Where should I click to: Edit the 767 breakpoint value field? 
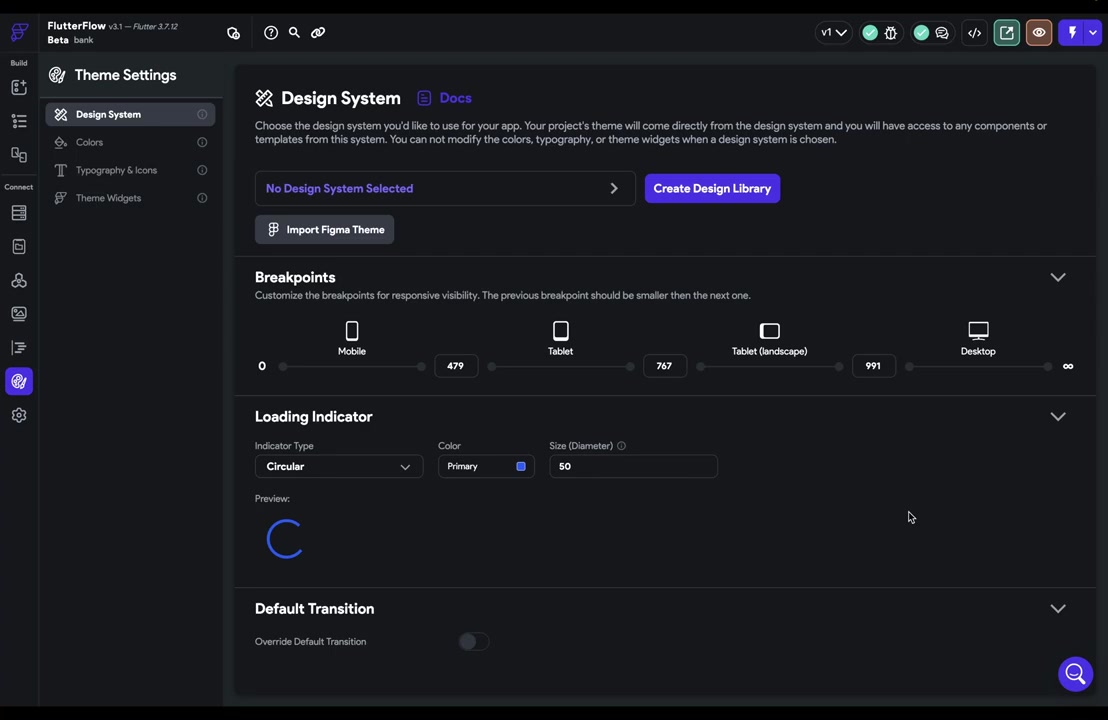(x=664, y=366)
